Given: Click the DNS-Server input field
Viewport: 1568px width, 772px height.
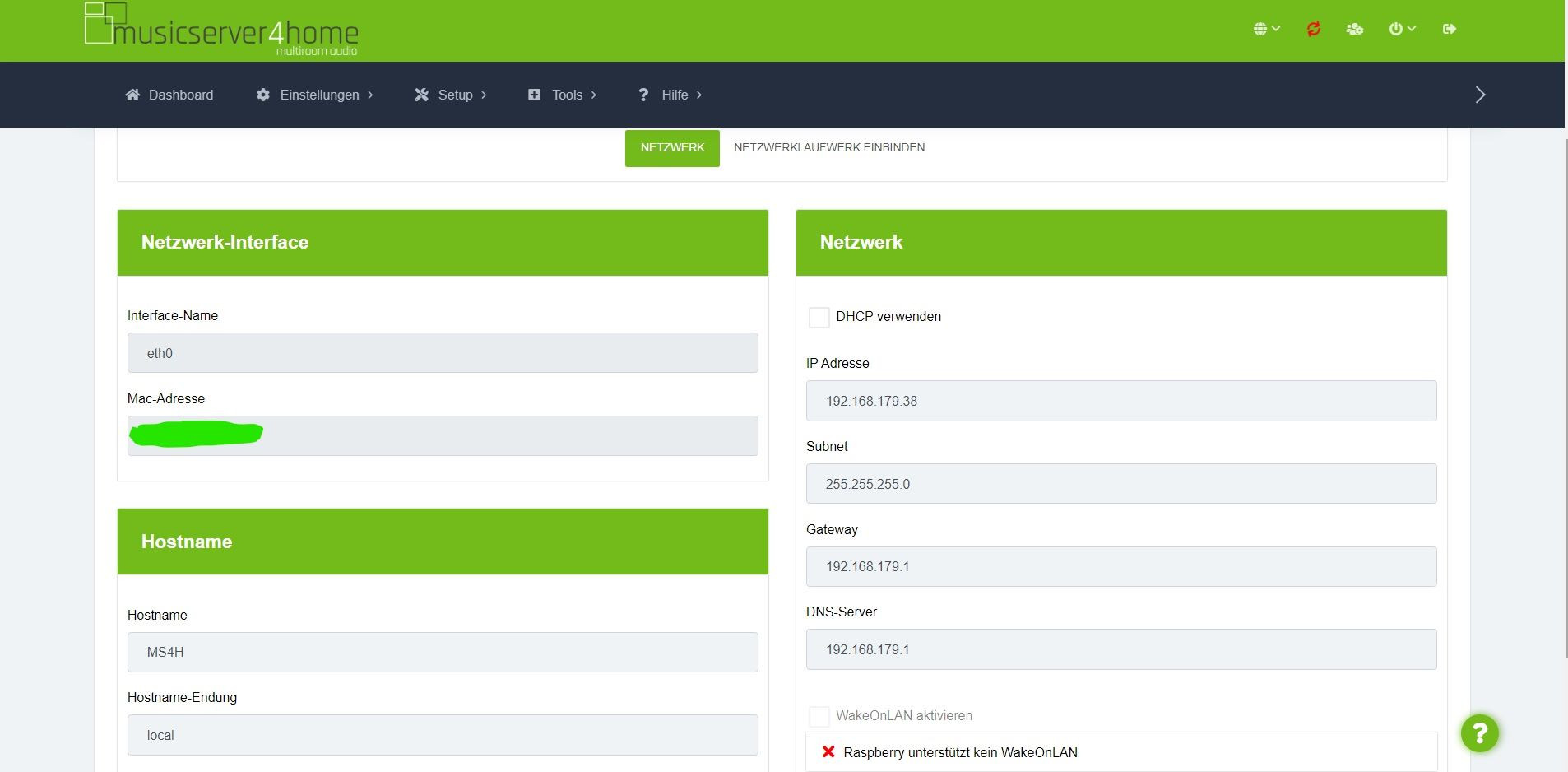Looking at the screenshot, I should (x=1121, y=649).
